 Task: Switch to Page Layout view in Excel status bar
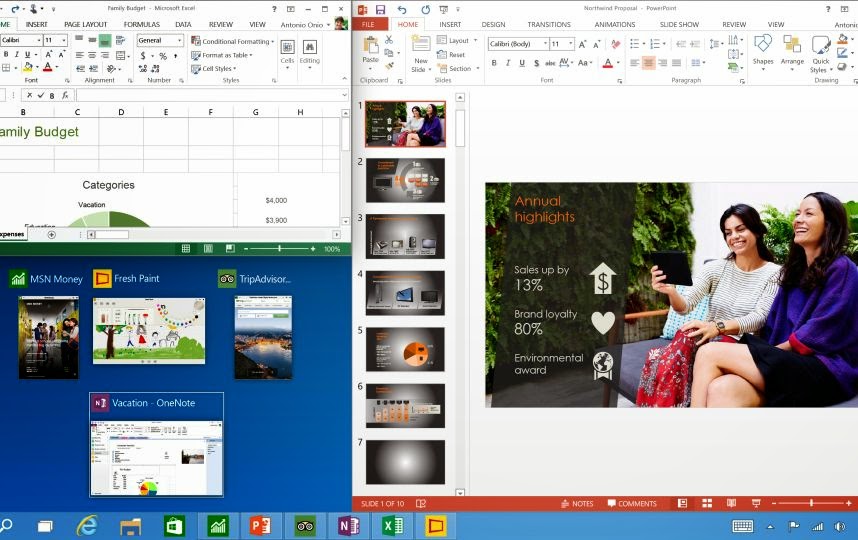pos(208,249)
